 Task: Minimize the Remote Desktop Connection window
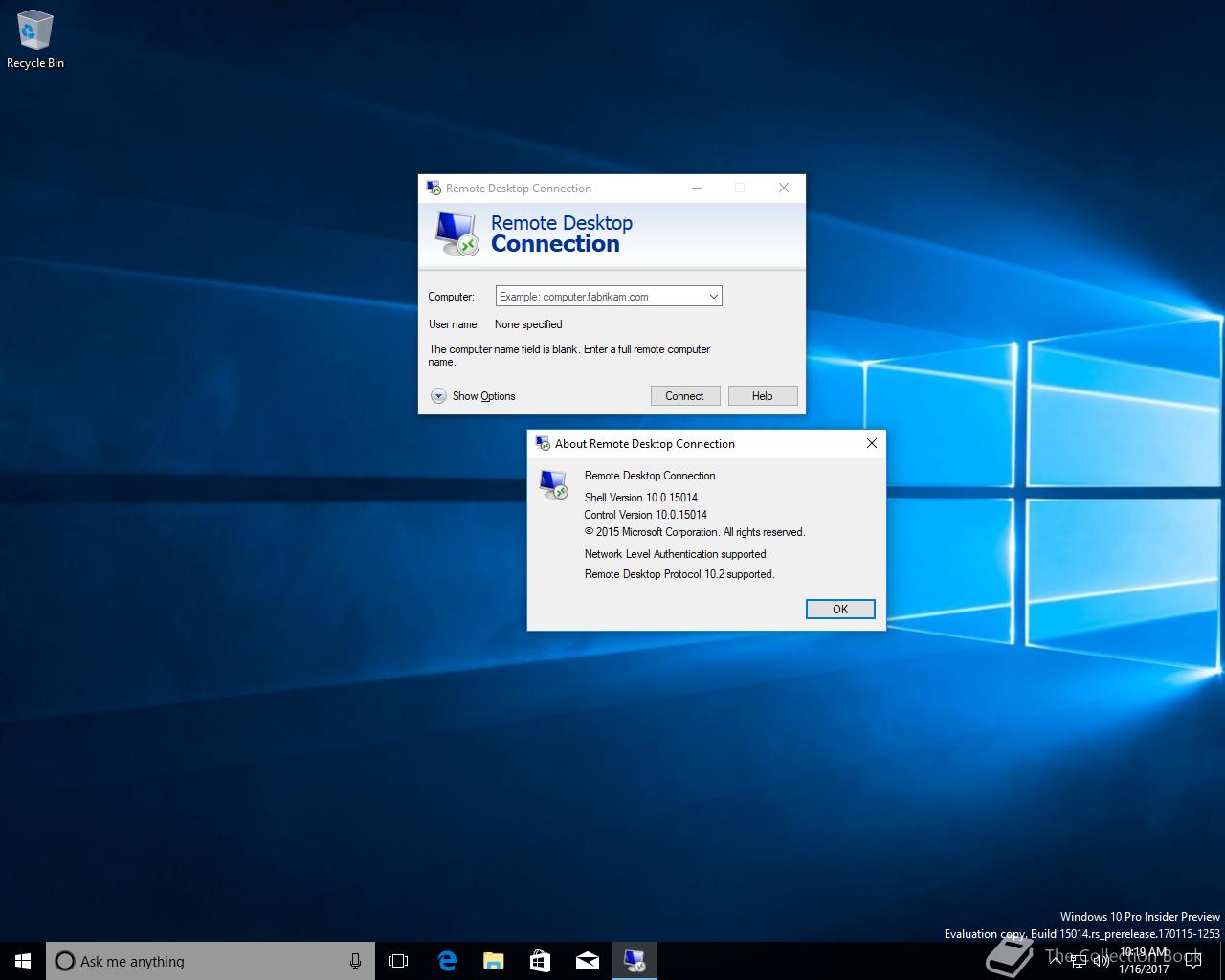pos(697,188)
